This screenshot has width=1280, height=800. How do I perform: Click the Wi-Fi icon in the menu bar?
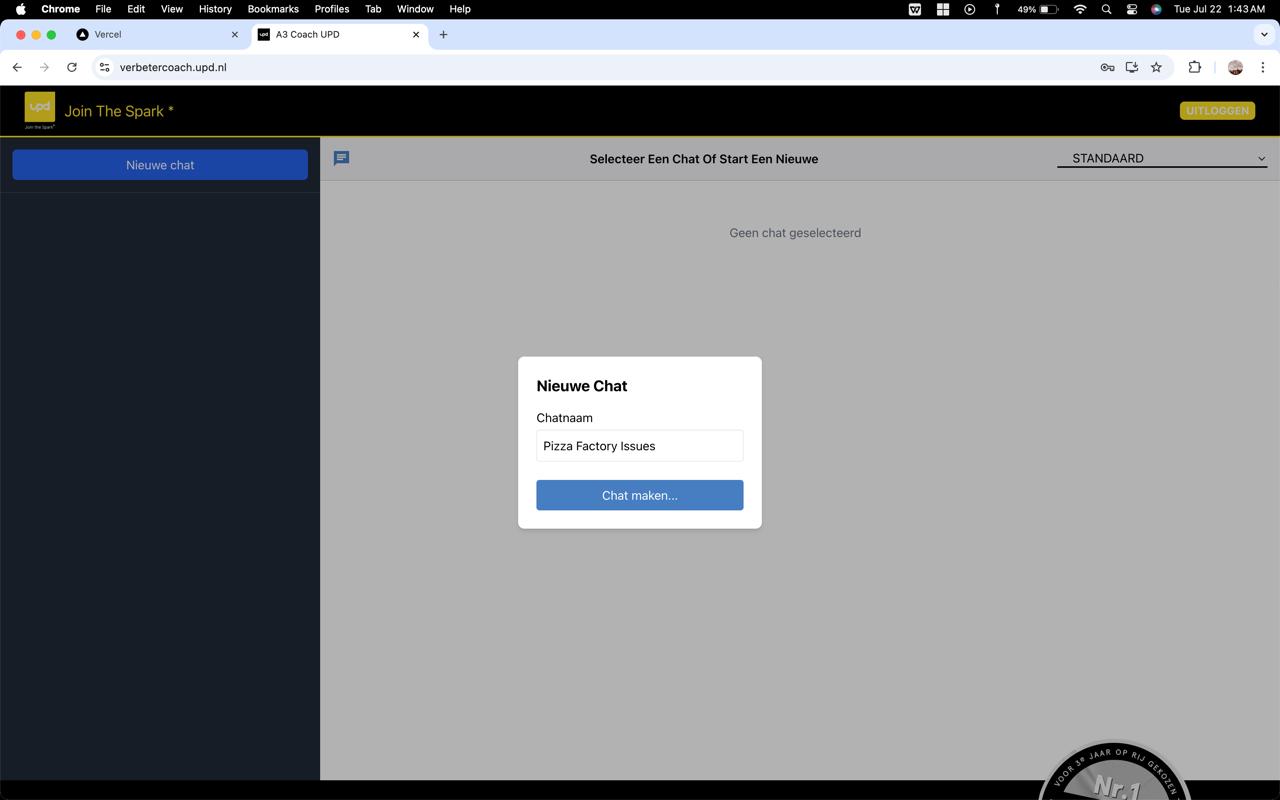pos(1080,9)
